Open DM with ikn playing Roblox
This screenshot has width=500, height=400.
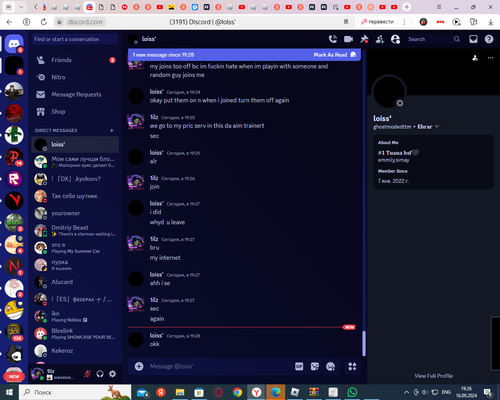pyautogui.click(x=75, y=316)
